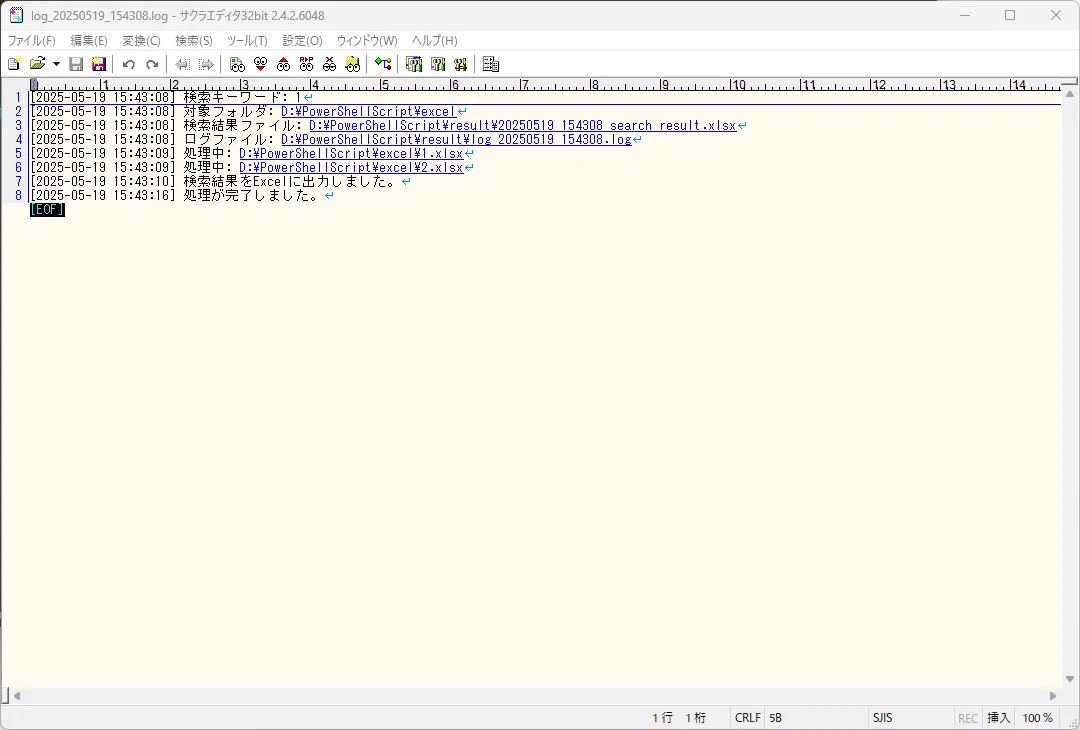The image size is (1080, 730).
Task: Open the 設定(O) menu
Action: pos(302,41)
